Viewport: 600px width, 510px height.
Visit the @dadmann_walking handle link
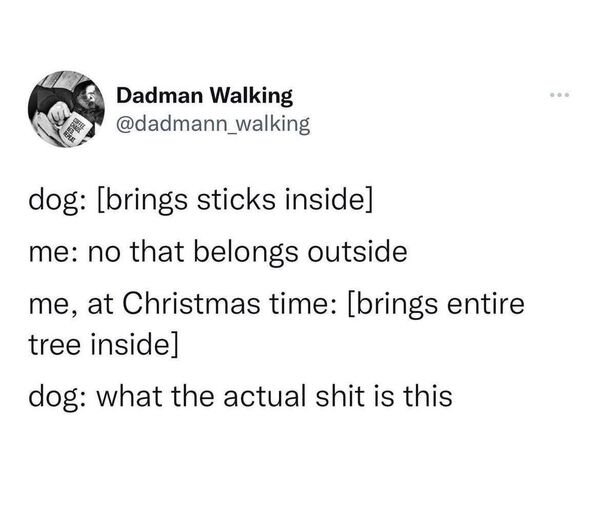point(213,123)
